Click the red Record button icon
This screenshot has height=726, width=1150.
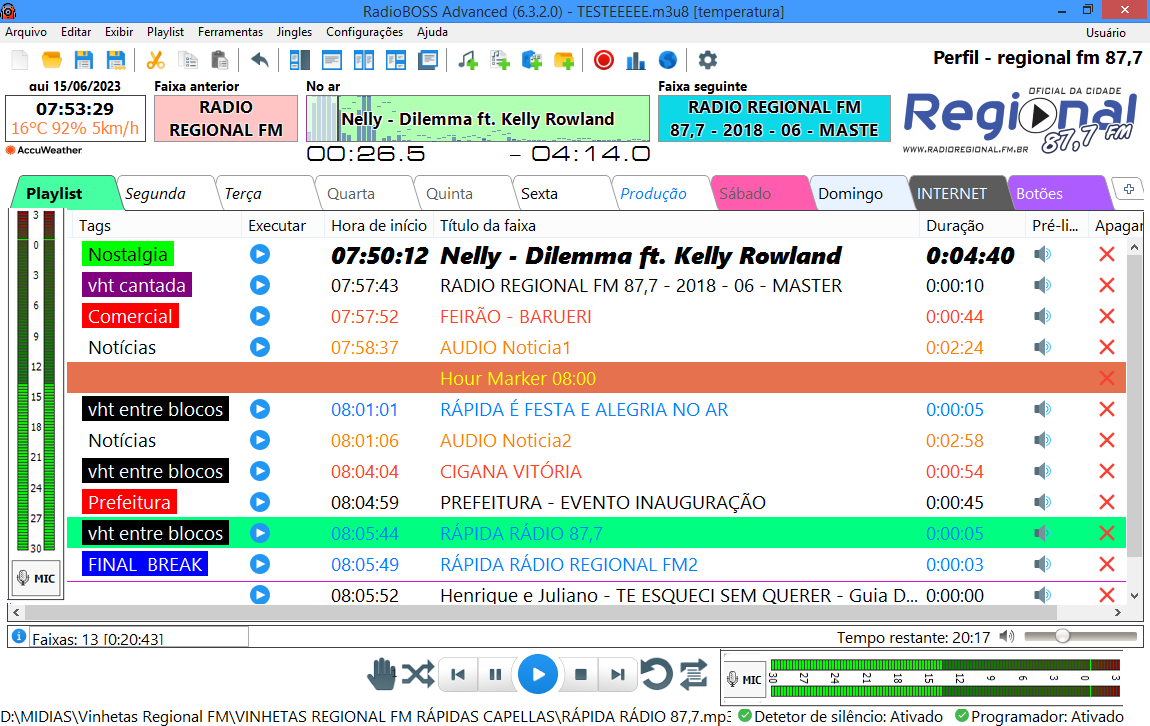(604, 60)
